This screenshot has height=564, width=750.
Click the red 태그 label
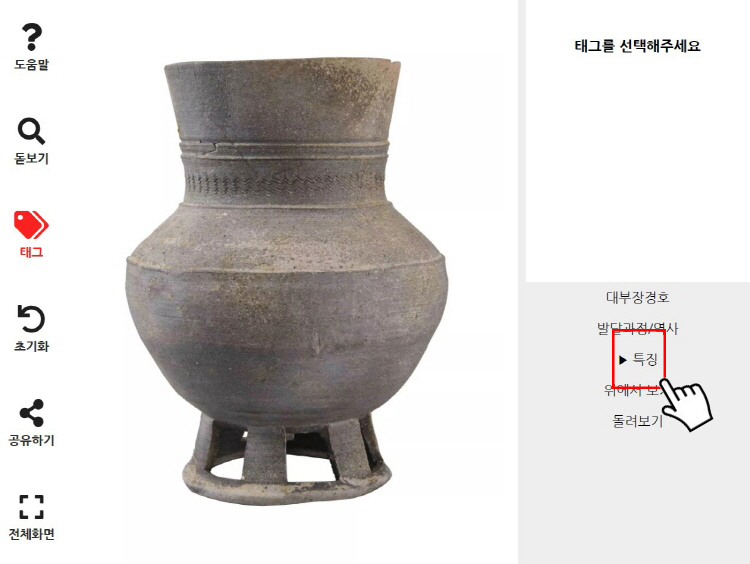(32, 252)
